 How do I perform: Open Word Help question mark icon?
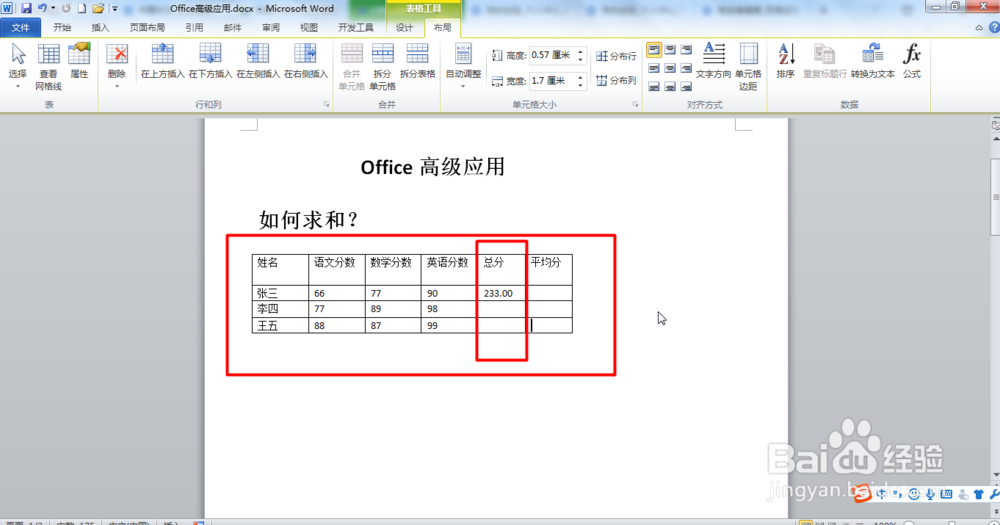pyautogui.click(x=994, y=27)
